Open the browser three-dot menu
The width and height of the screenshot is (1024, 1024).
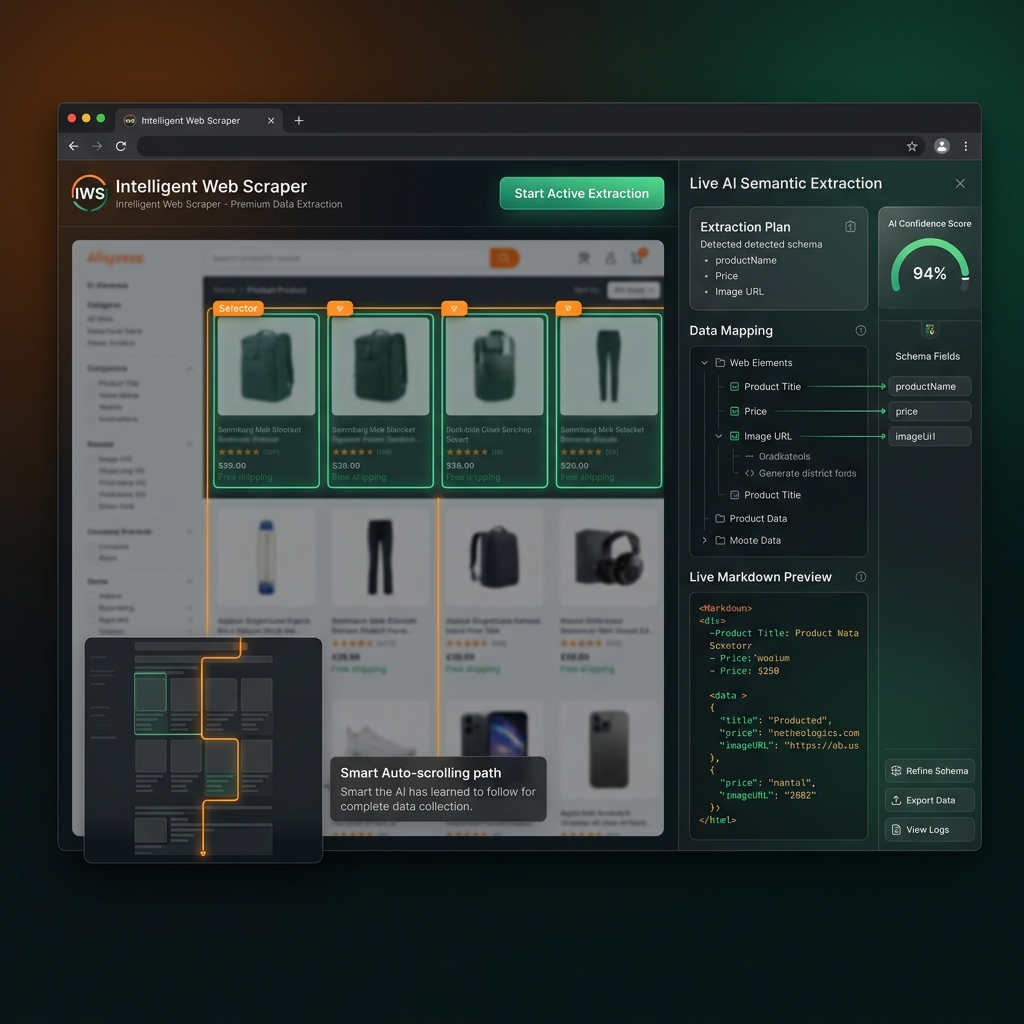coord(966,146)
